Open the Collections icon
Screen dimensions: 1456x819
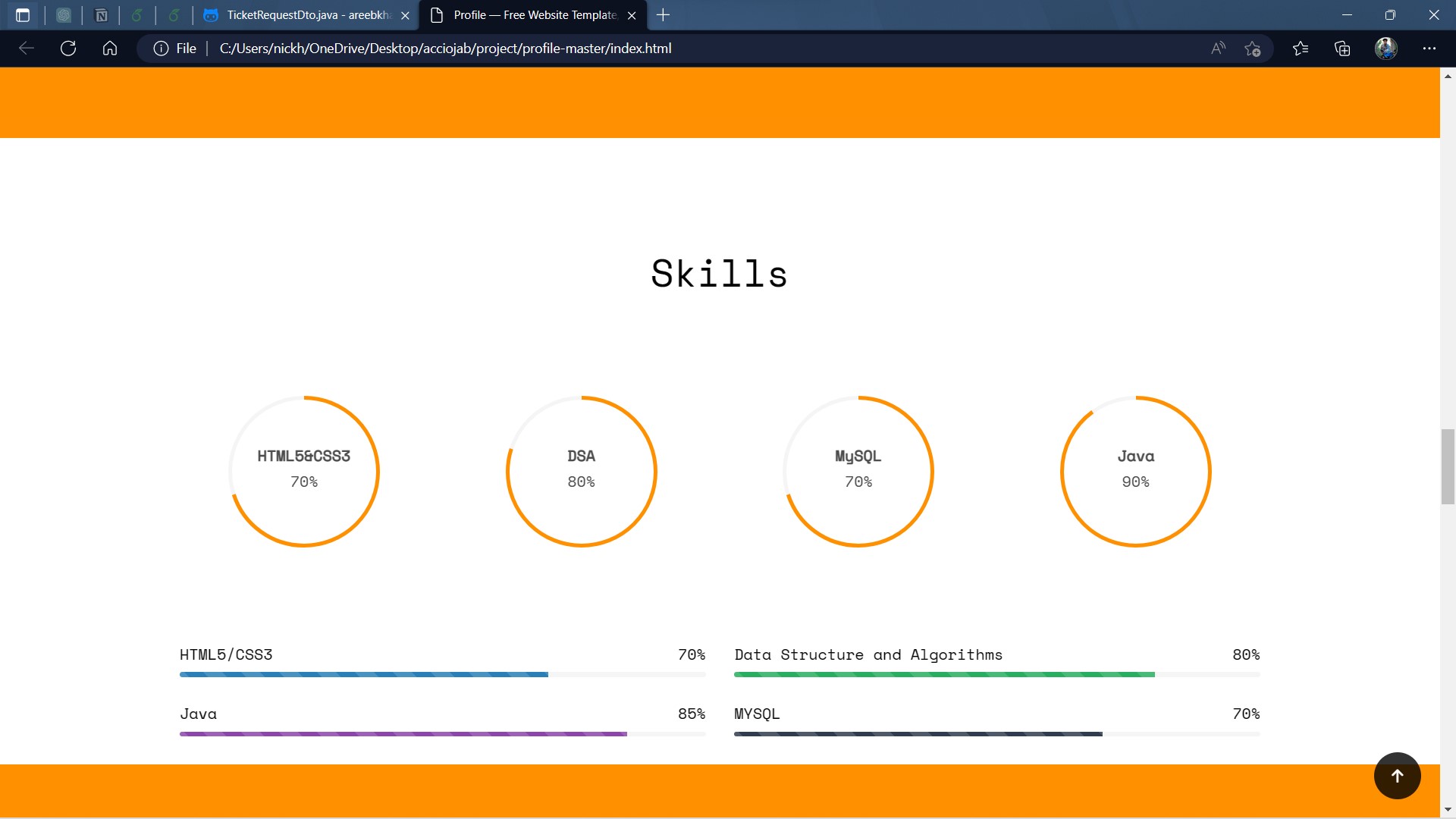1342,48
